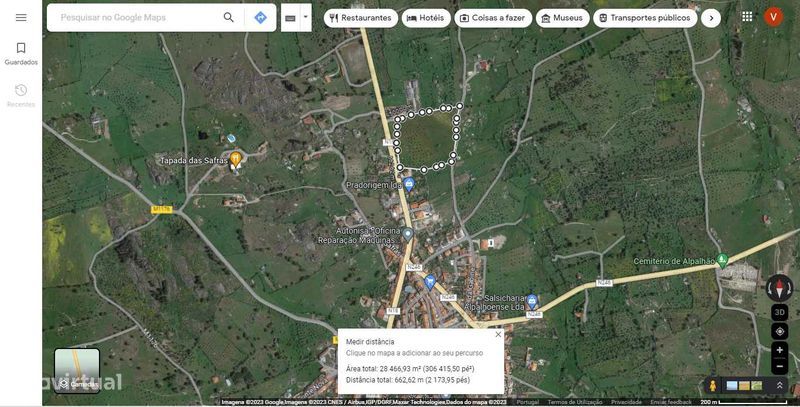The width and height of the screenshot is (800, 407).
Task: Zoom in with the plus button
Action: click(780, 350)
